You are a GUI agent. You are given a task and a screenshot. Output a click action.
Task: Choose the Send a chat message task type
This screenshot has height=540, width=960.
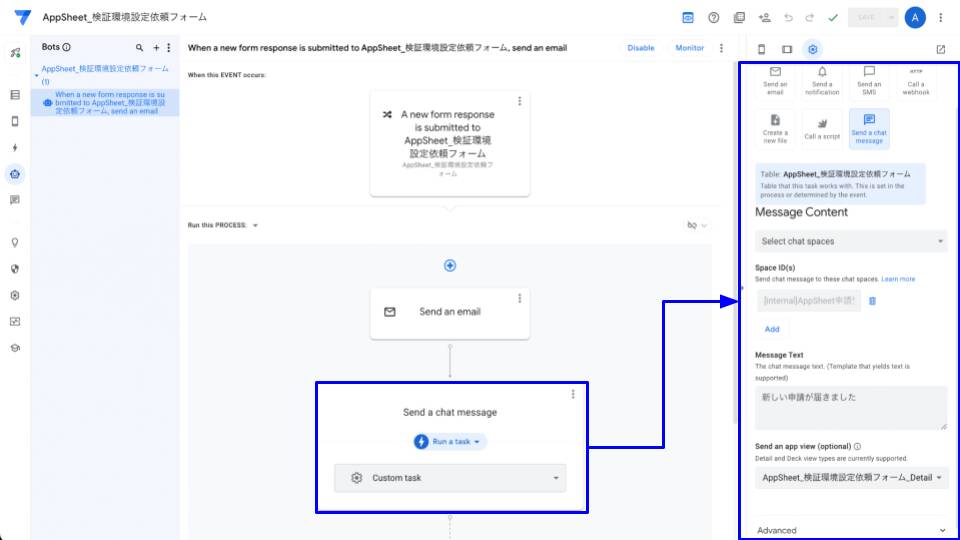coord(869,129)
